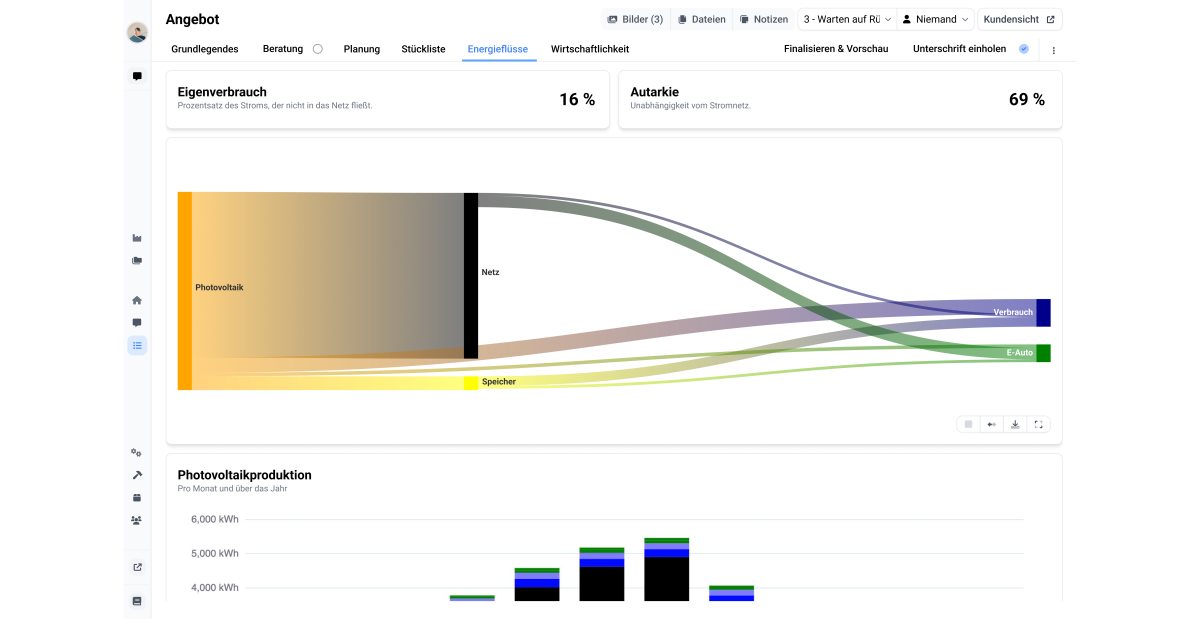
Task: Click 'Unabhängigkeit vom Stromnetz.' description
Action: click(690, 105)
